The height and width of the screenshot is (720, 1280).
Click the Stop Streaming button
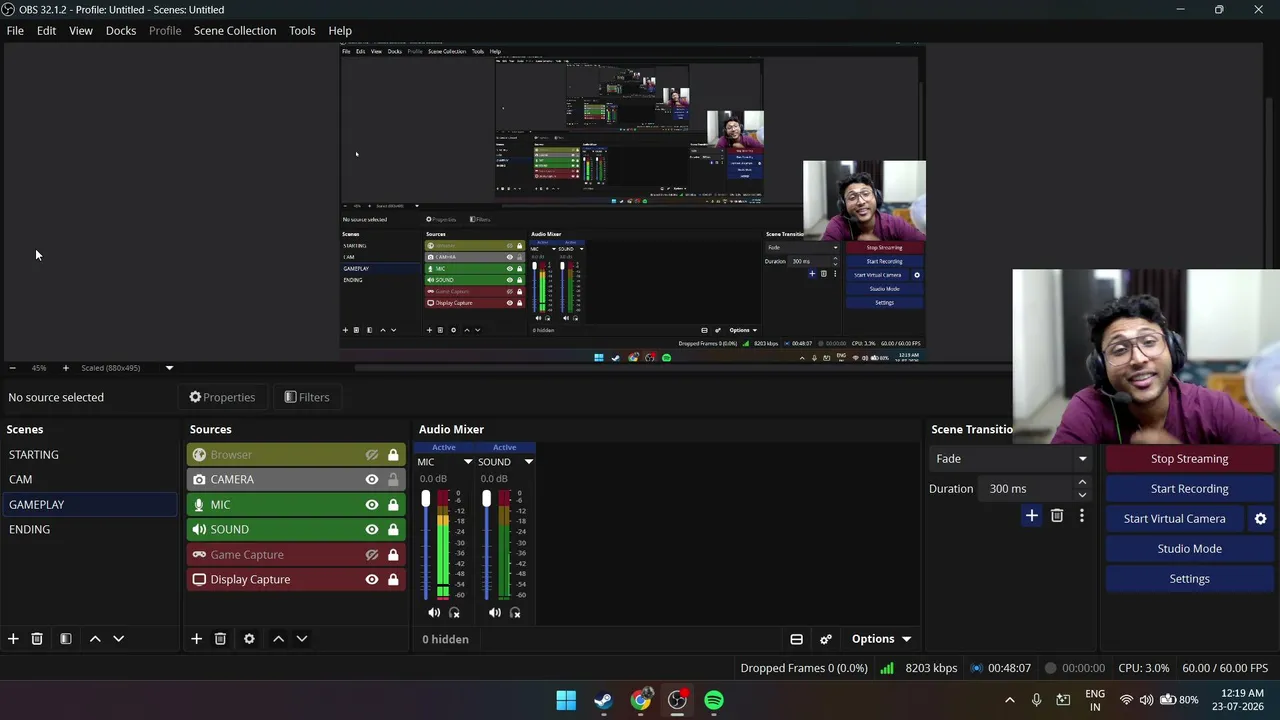[1189, 459]
